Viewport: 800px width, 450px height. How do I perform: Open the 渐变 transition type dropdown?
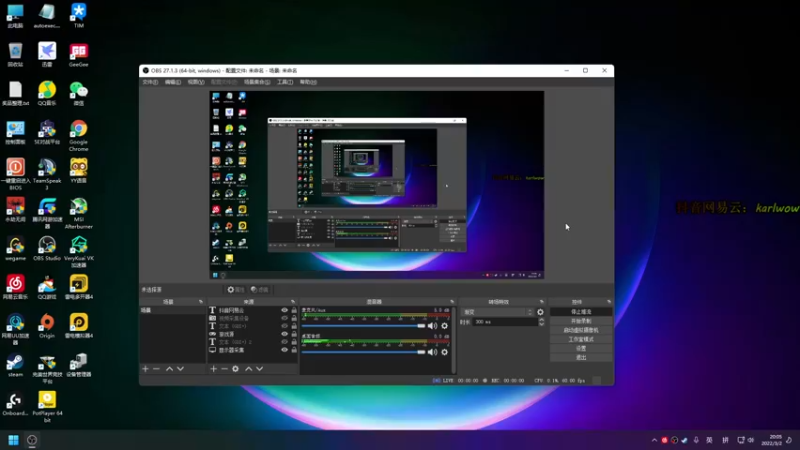[x=497, y=312]
